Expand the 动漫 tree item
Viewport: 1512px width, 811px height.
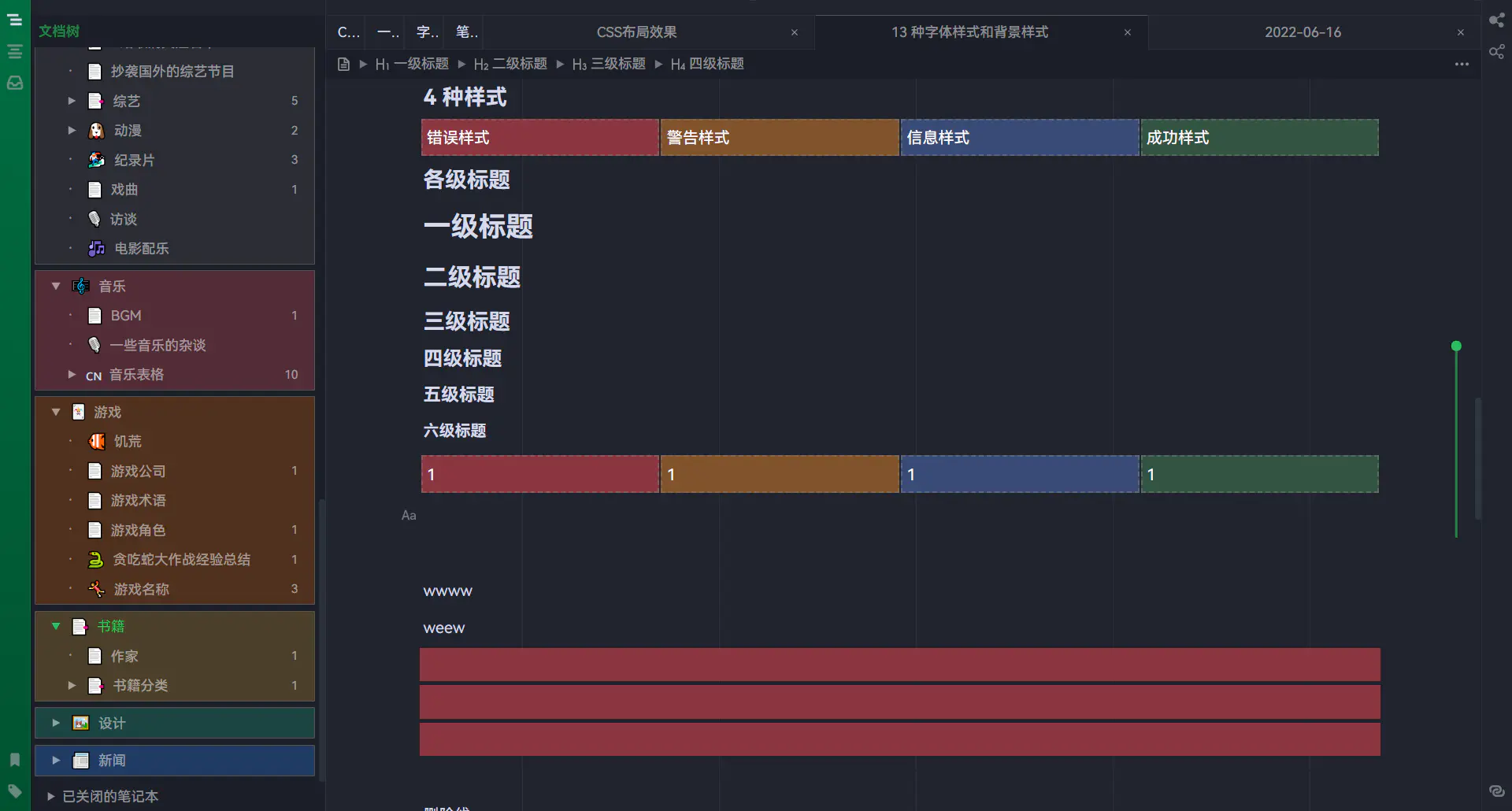coord(72,130)
